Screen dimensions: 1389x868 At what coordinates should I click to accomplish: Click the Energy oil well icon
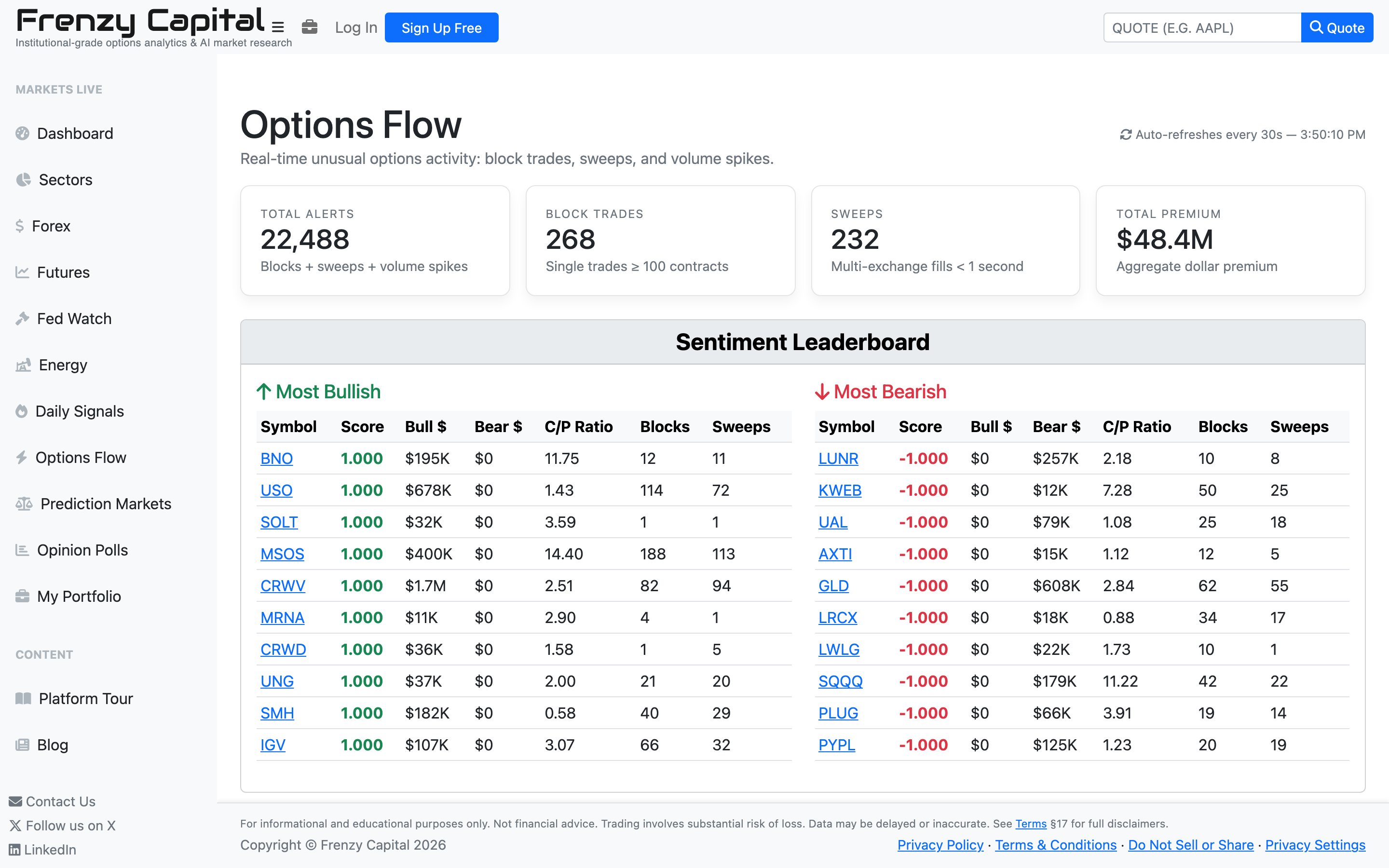coord(23,365)
